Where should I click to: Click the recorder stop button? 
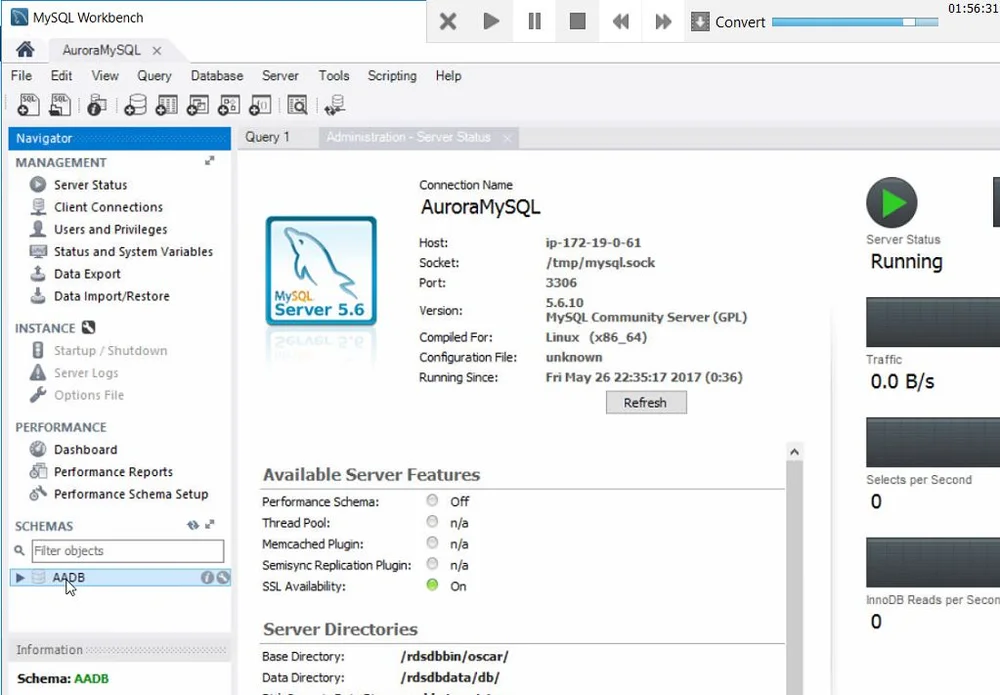(x=577, y=21)
